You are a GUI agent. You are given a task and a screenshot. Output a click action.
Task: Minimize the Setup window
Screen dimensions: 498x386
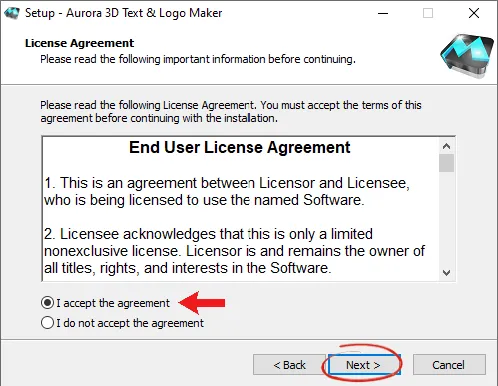click(383, 13)
